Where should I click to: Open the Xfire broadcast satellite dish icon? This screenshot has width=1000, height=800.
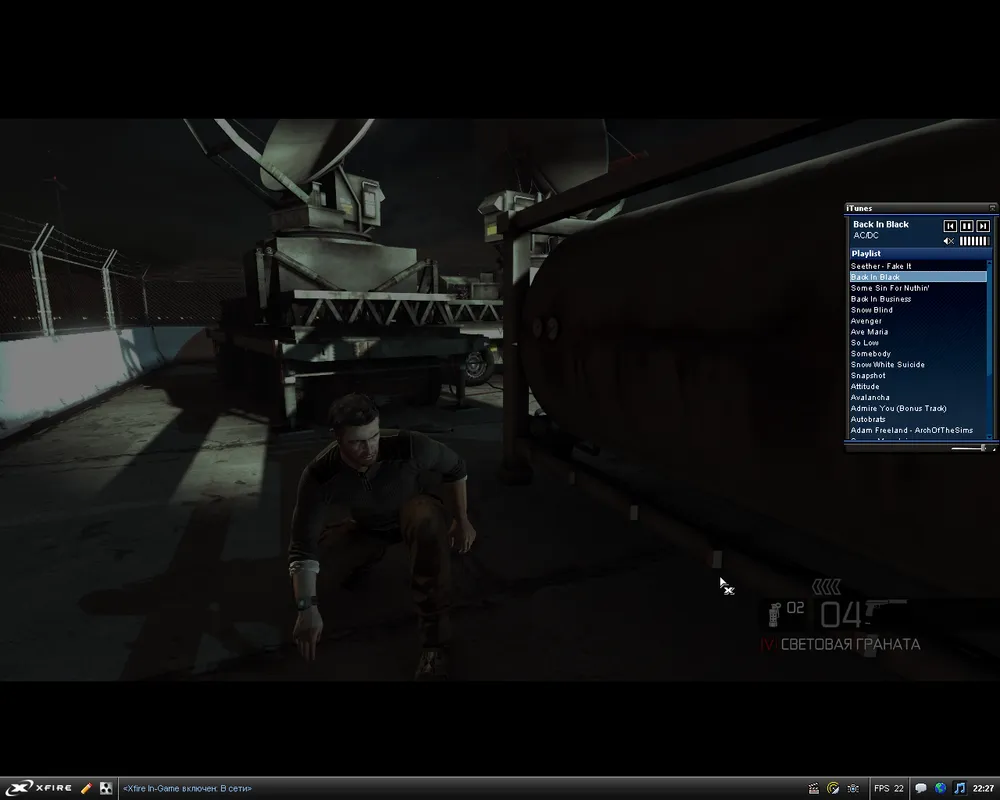pos(833,788)
